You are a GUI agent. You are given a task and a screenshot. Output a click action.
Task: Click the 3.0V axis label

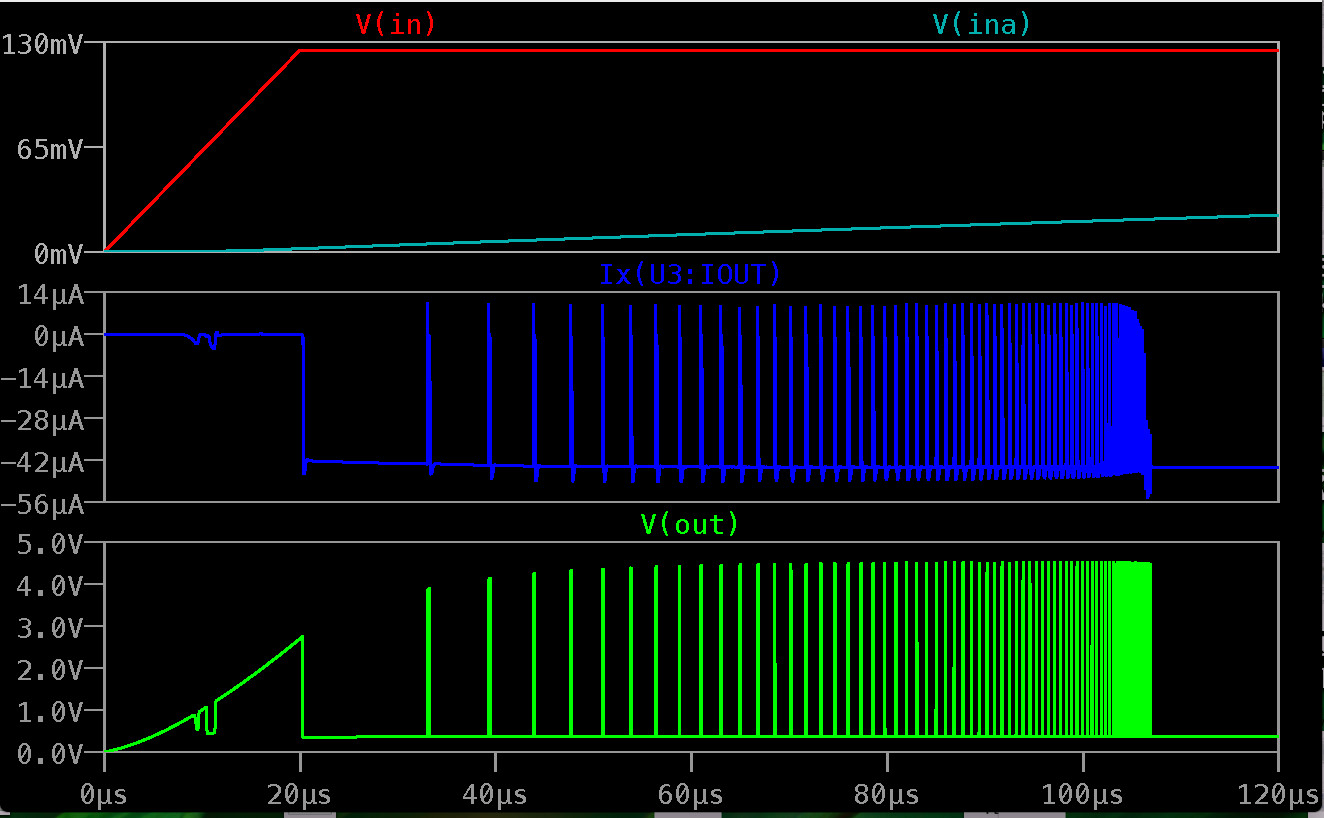(48, 628)
